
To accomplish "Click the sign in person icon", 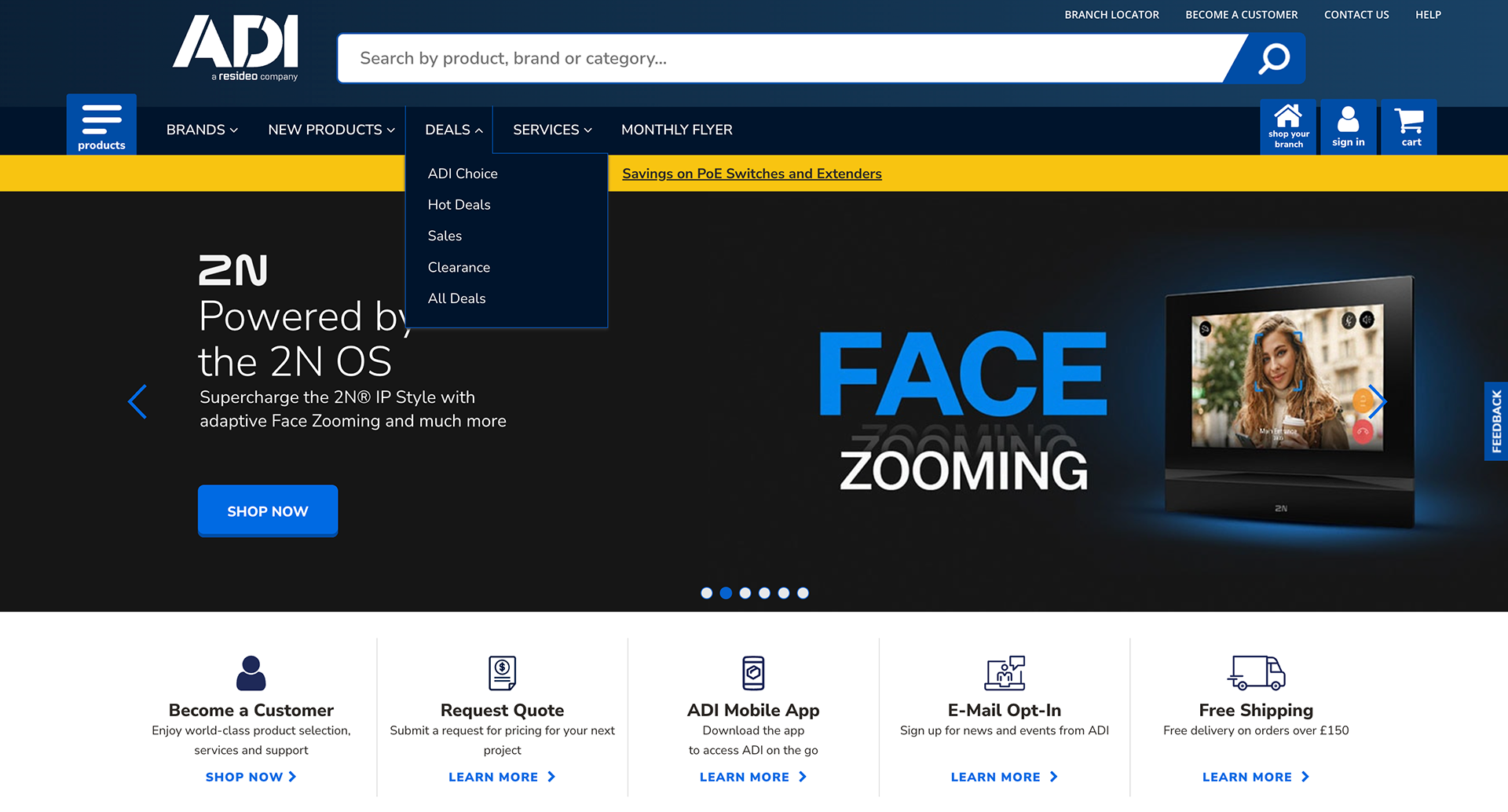I will [1348, 126].
